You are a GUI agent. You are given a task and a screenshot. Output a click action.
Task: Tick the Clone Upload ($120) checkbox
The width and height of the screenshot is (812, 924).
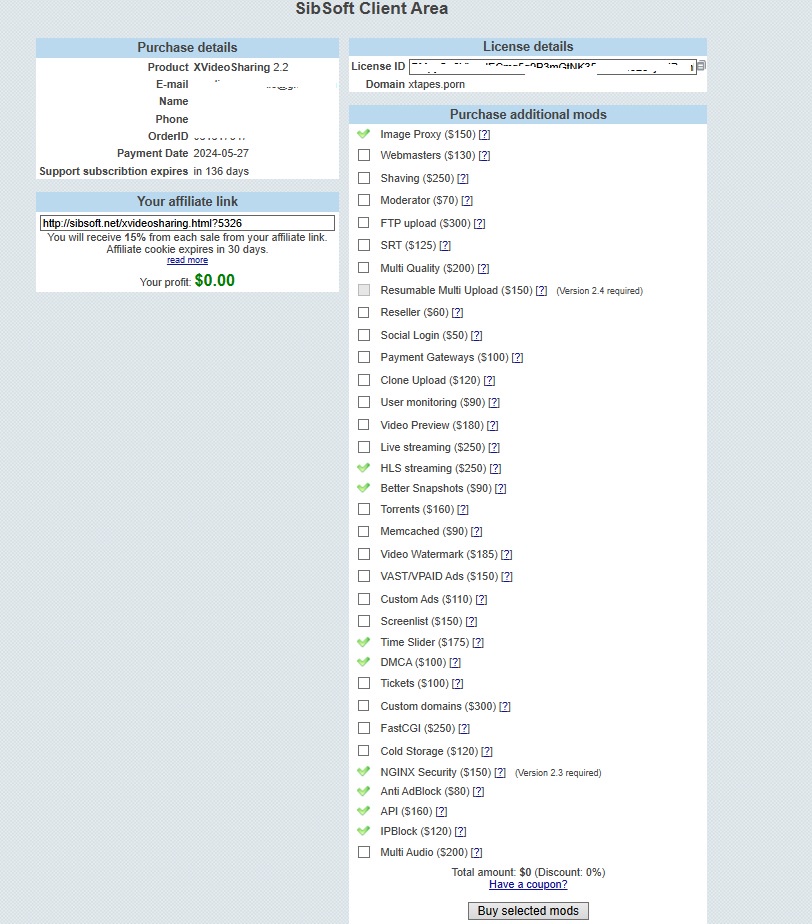(x=364, y=380)
